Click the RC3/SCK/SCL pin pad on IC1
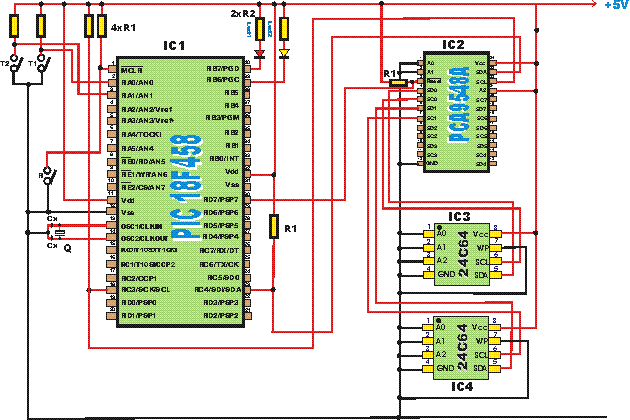 pyautogui.click(x=112, y=290)
